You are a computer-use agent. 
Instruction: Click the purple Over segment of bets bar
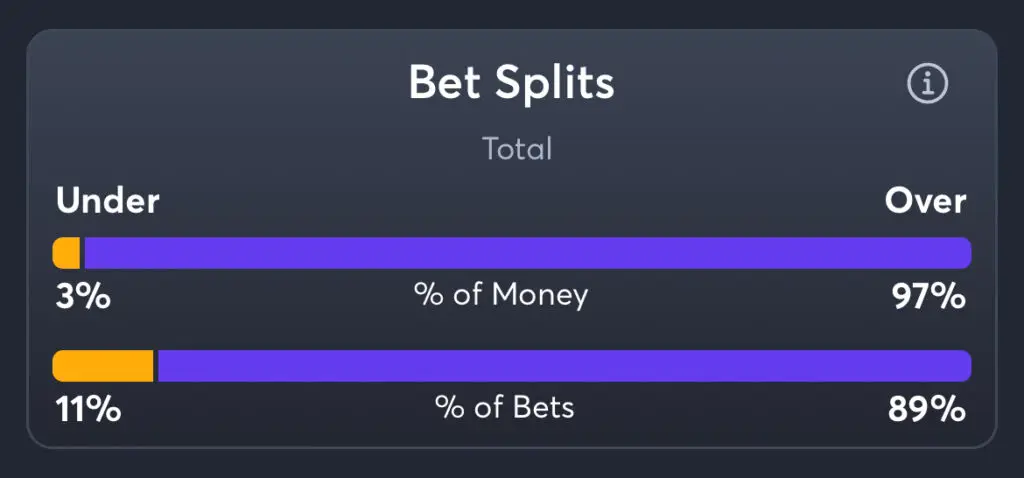tap(565, 366)
